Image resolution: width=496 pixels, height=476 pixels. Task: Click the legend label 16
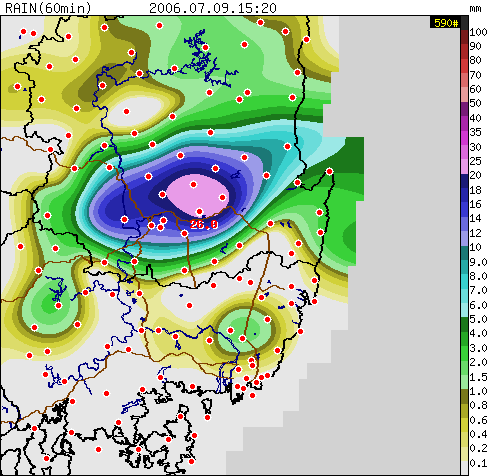[x=475, y=204]
